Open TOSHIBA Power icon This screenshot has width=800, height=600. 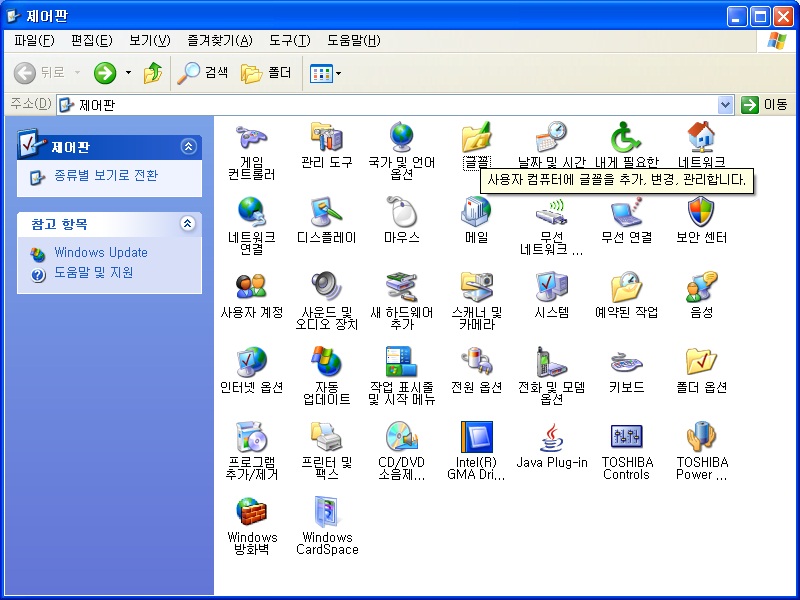tap(702, 437)
